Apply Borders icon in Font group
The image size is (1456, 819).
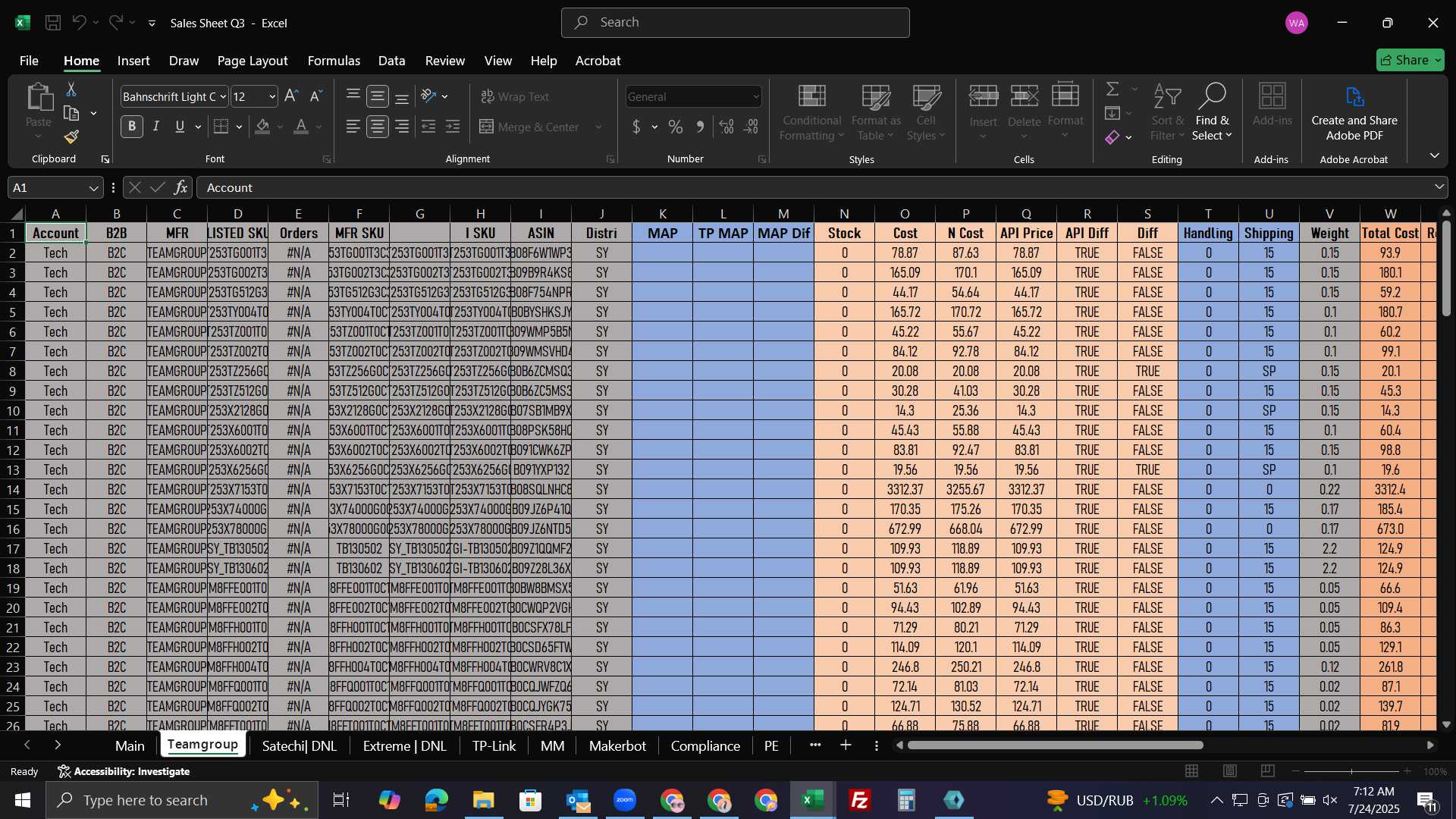point(221,127)
